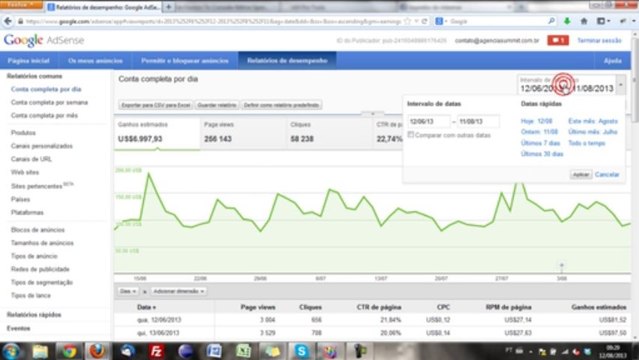639x360 pixels.
Task: Click the red AdSense notifications badge
Action: click(558, 40)
